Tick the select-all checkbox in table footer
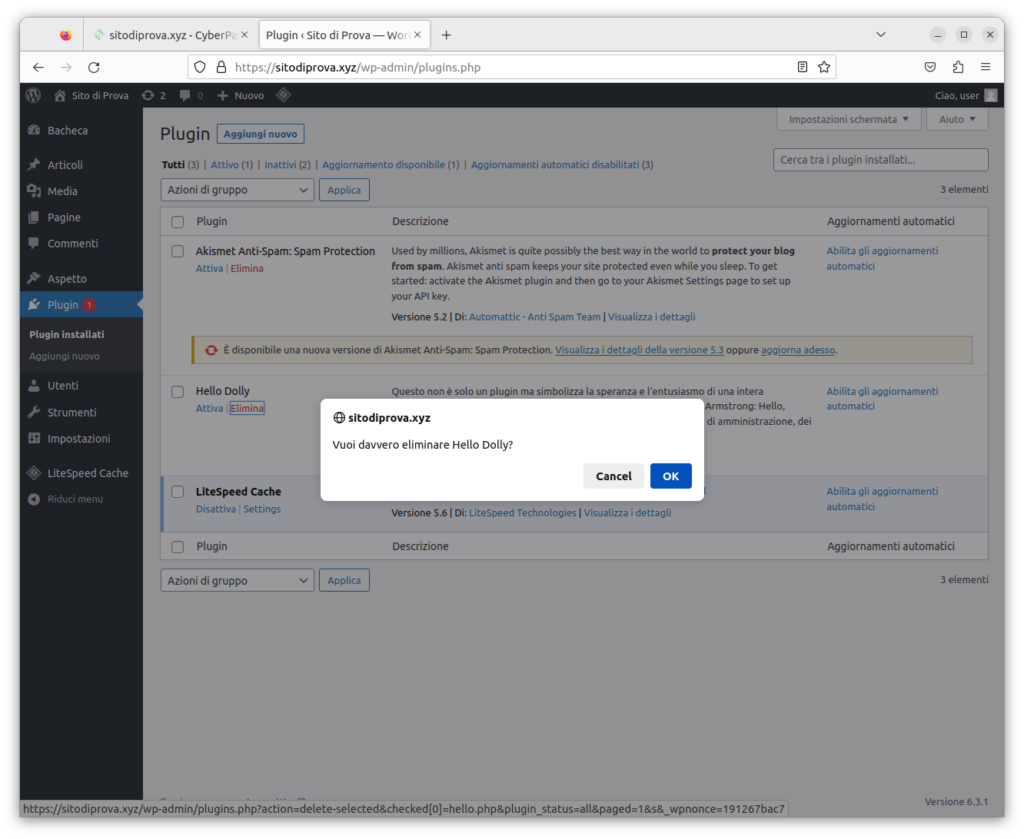 [178, 547]
